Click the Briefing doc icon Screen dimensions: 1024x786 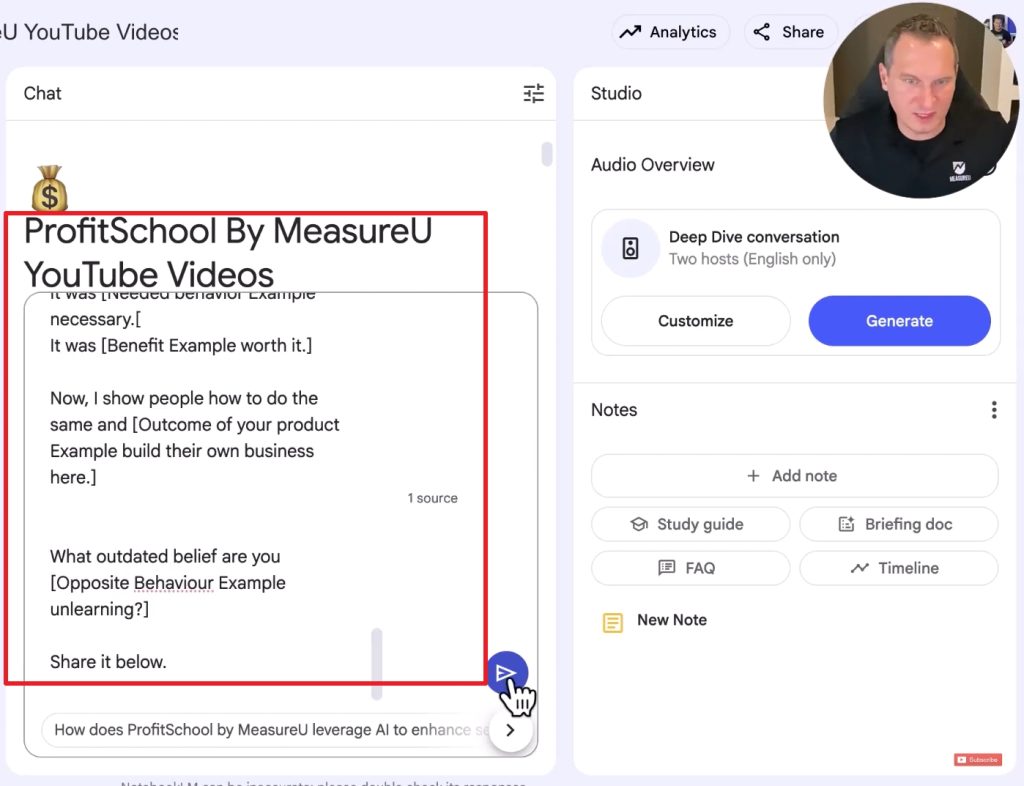(846, 524)
